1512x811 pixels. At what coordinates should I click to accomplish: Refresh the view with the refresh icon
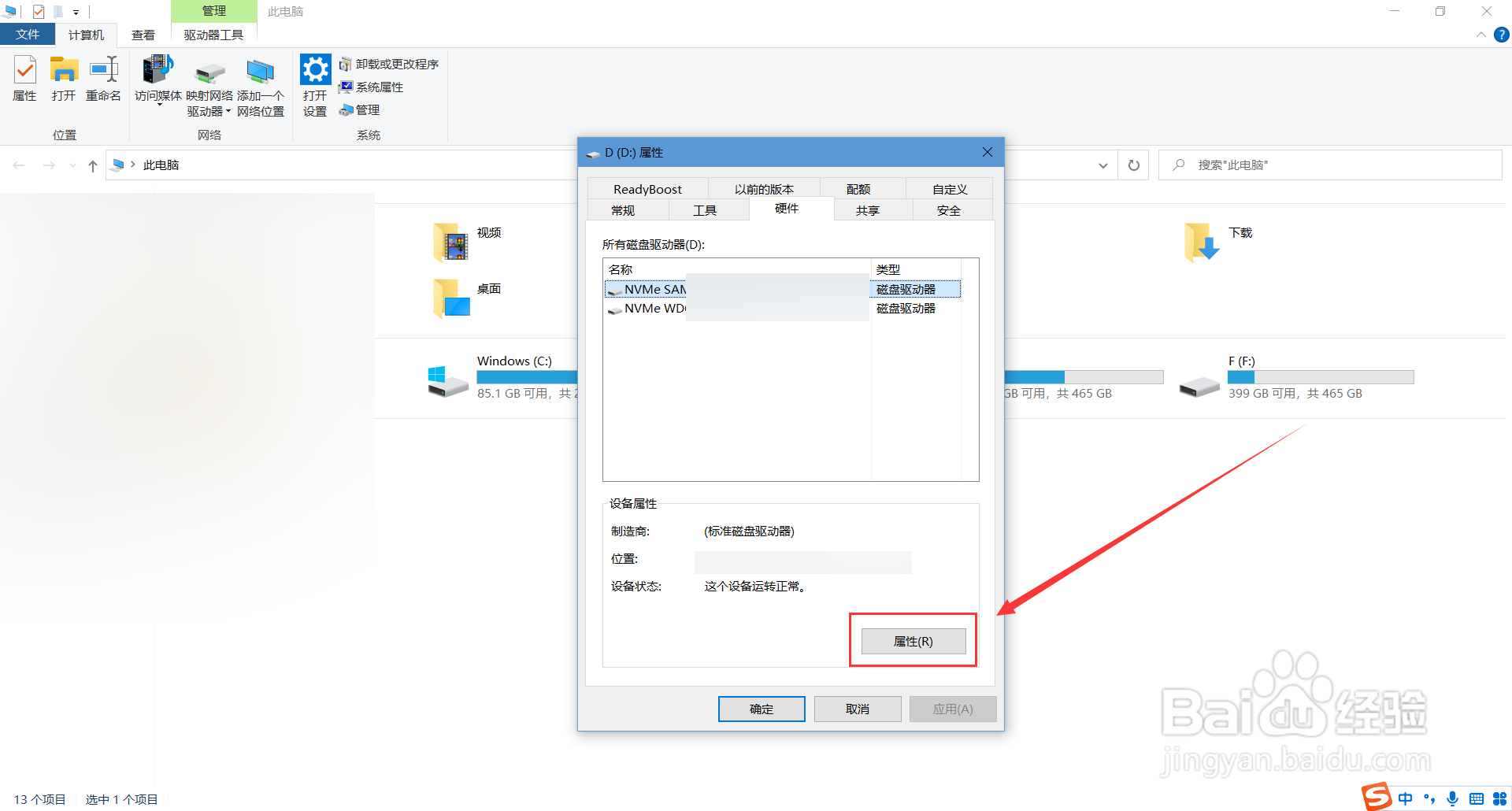[1133, 165]
